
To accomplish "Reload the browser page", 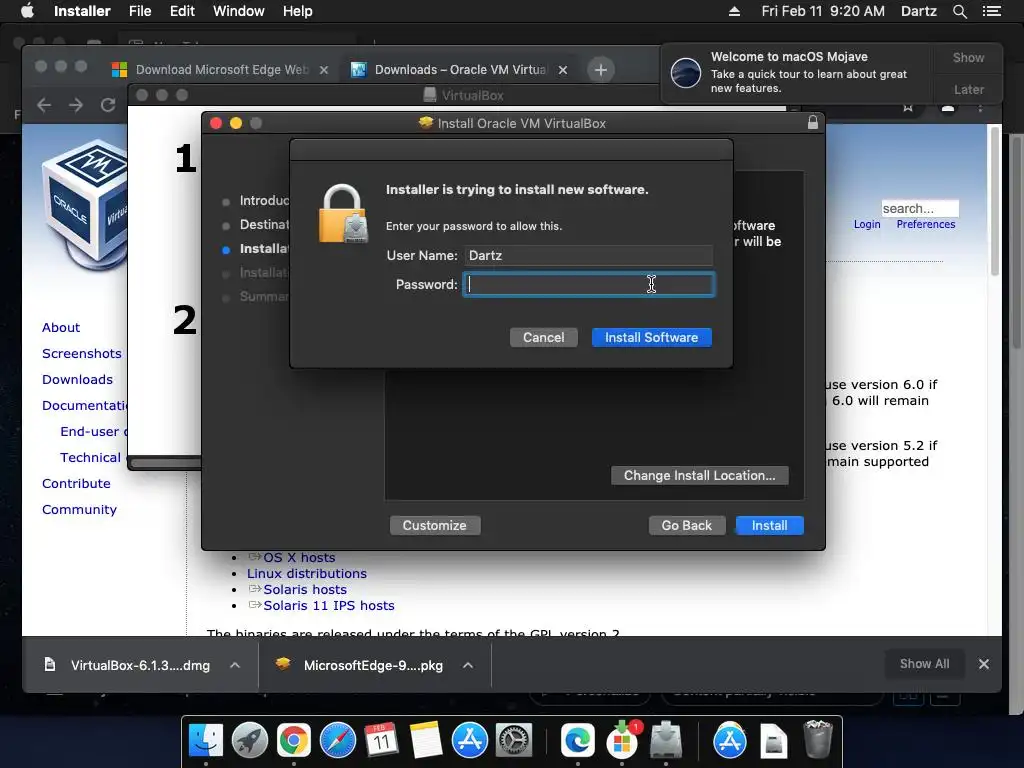I will pos(108,105).
